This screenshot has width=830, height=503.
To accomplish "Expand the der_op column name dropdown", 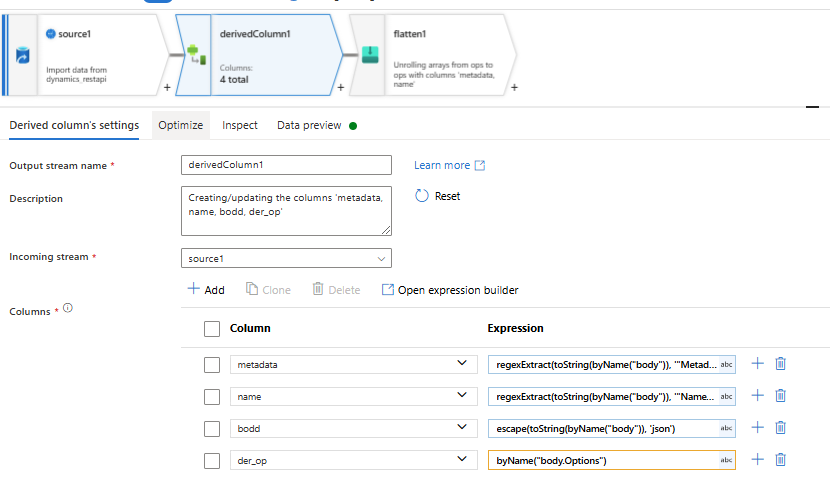I will (x=462, y=460).
